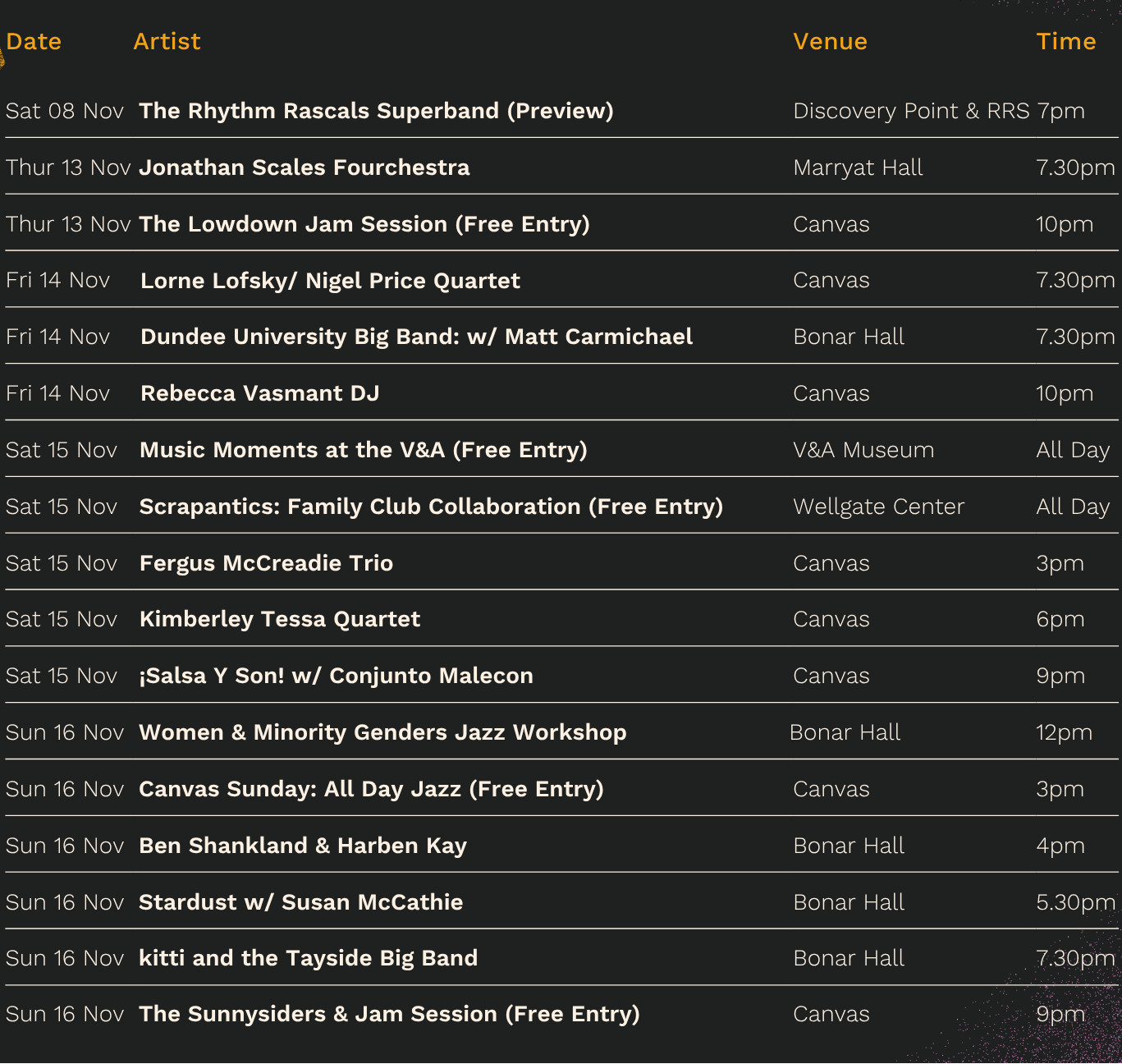Click the Date column header
Image resolution: width=1122 pixels, height=1064 pixels.
(x=34, y=42)
